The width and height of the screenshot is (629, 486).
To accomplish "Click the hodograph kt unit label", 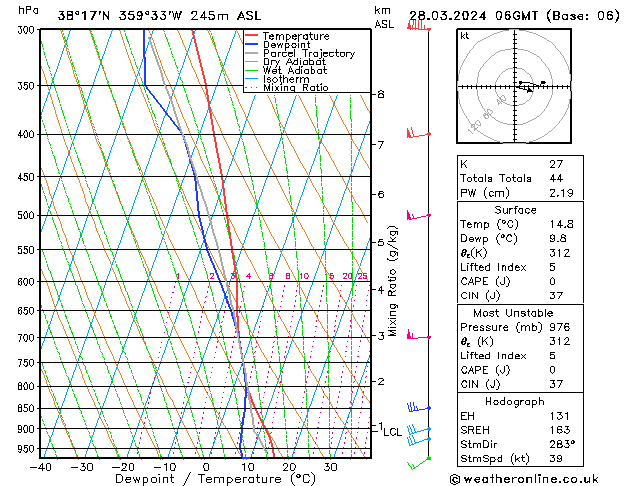I will (x=465, y=36).
